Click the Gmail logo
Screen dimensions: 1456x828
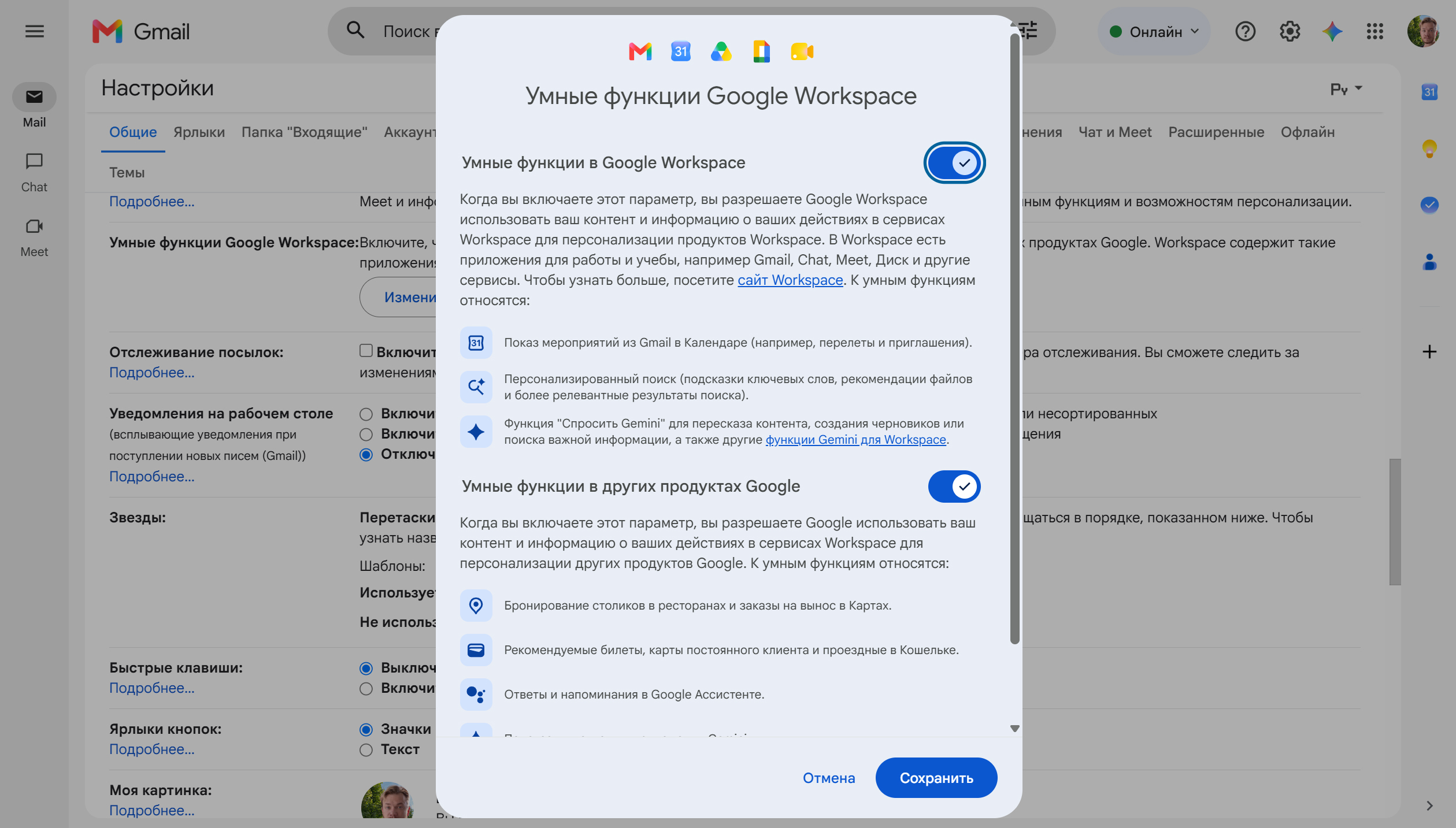(x=141, y=31)
